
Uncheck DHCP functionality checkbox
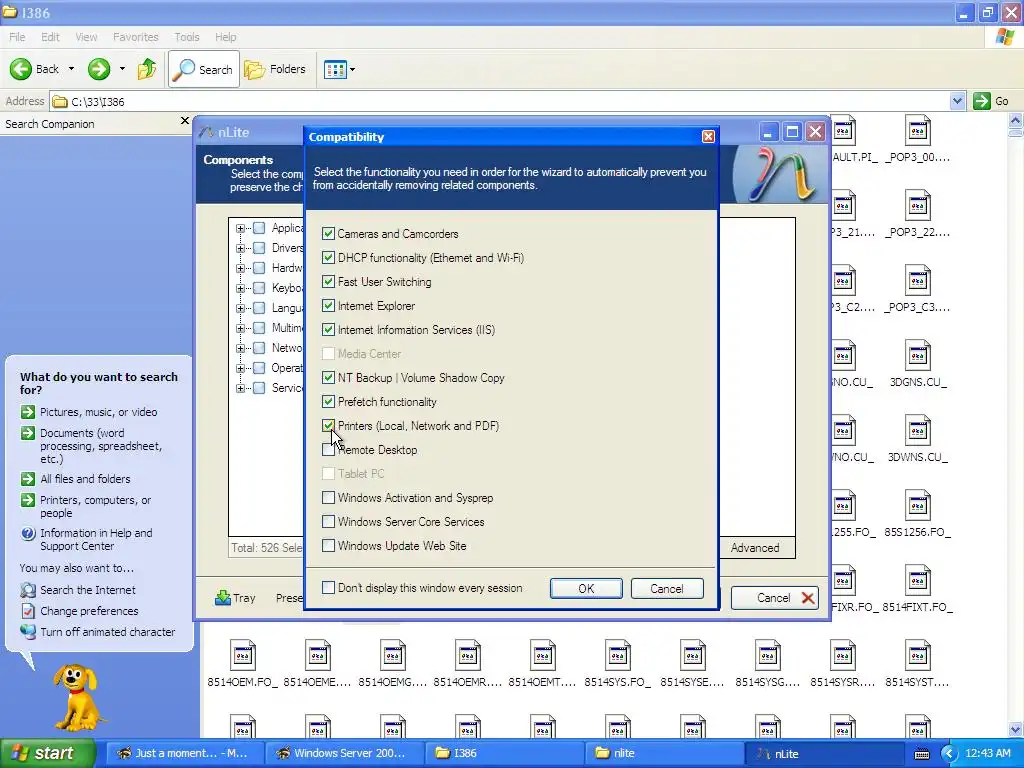(328, 257)
